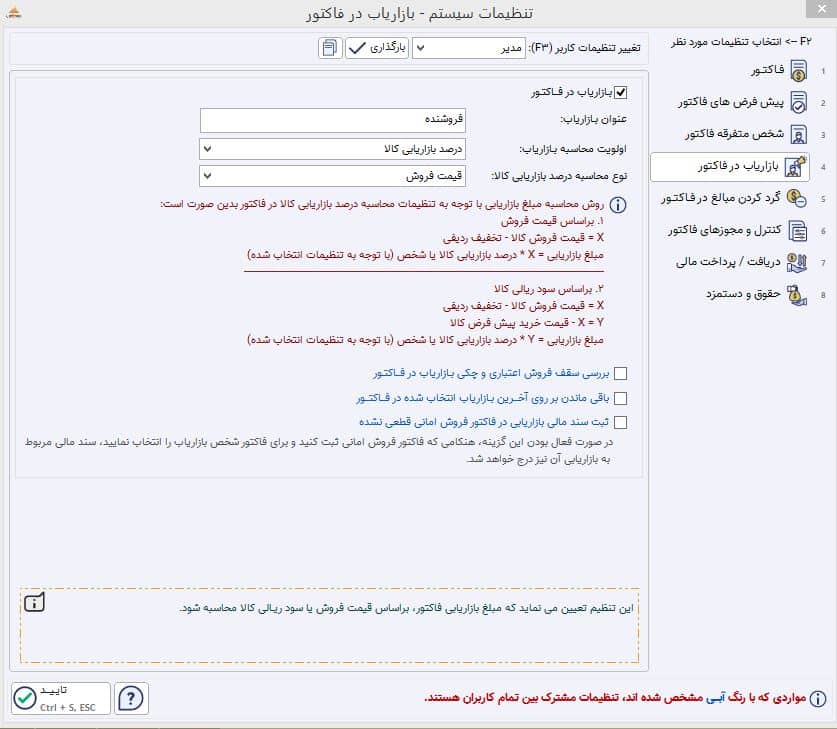
Task: Open کنترل و مجوزهای فاکتور icon
Action: (x=798, y=231)
